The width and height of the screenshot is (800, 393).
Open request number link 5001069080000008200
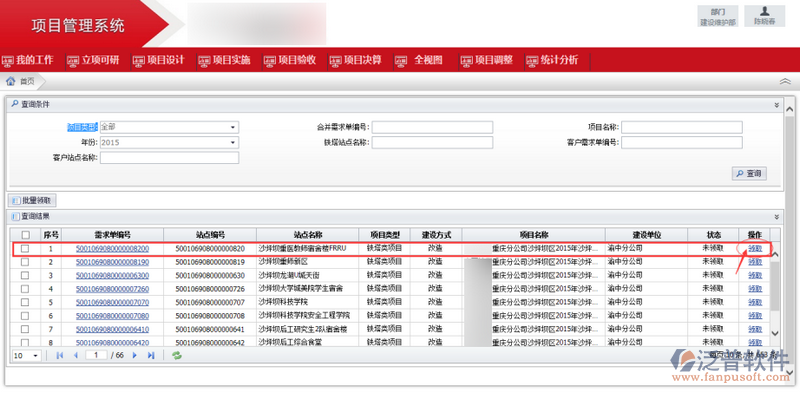tap(112, 249)
